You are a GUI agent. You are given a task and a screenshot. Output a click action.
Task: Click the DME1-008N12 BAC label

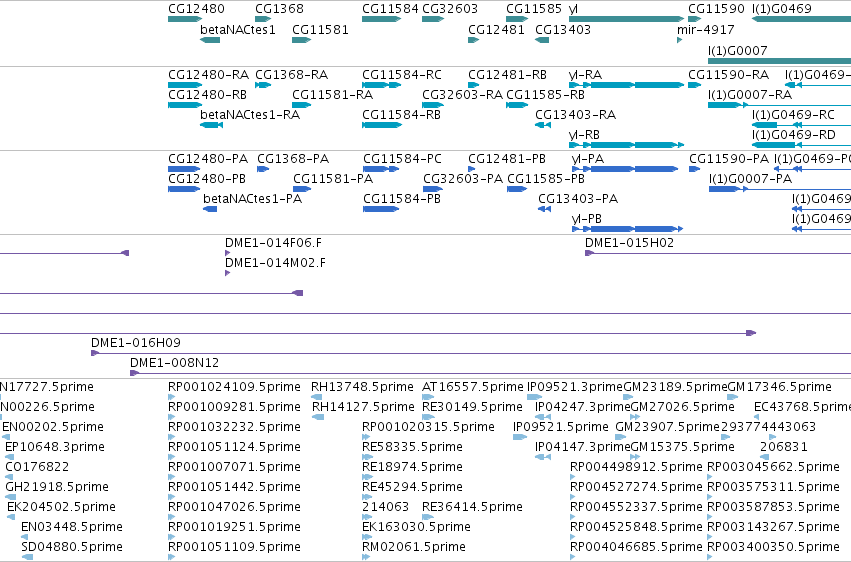(174, 362)
